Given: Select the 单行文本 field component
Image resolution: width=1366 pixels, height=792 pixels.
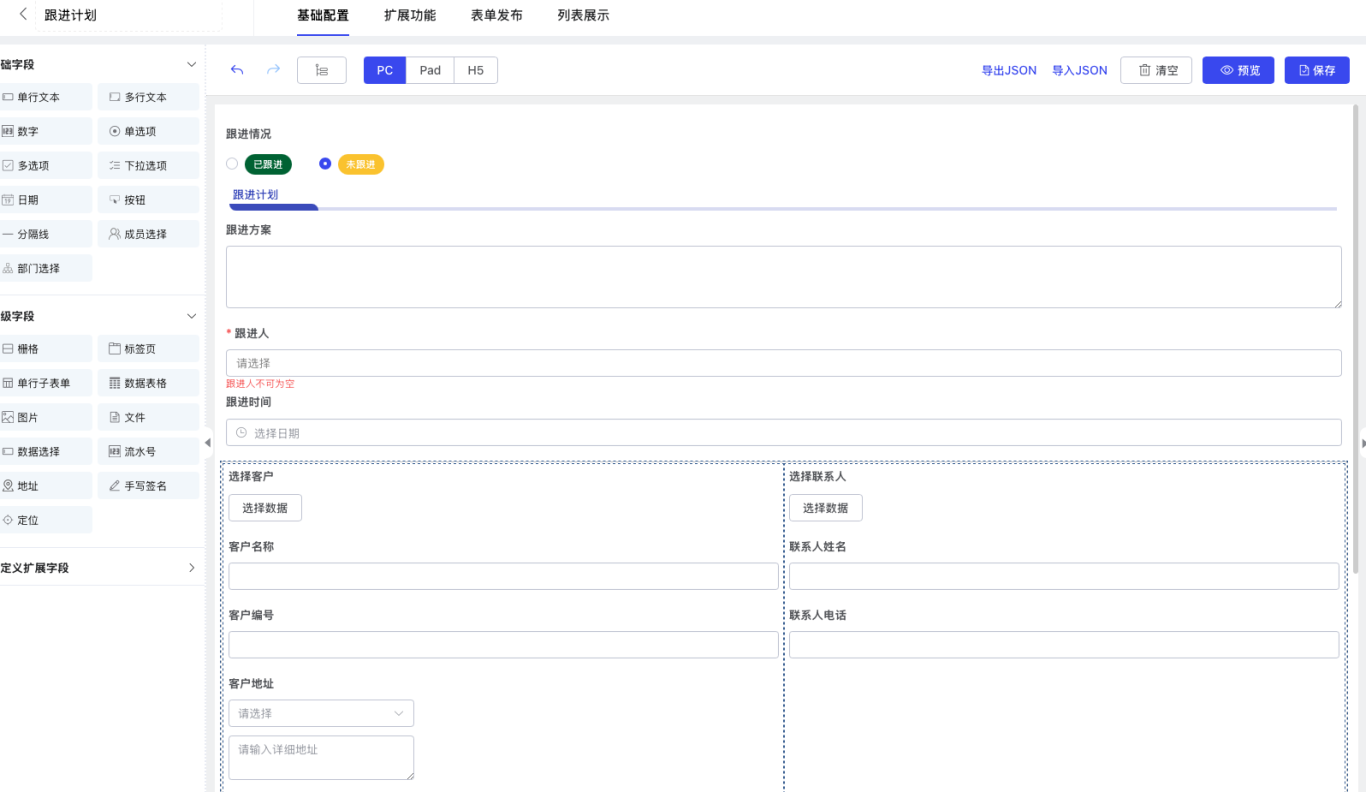Looking at the screenshot, I should tap(45, 97).
